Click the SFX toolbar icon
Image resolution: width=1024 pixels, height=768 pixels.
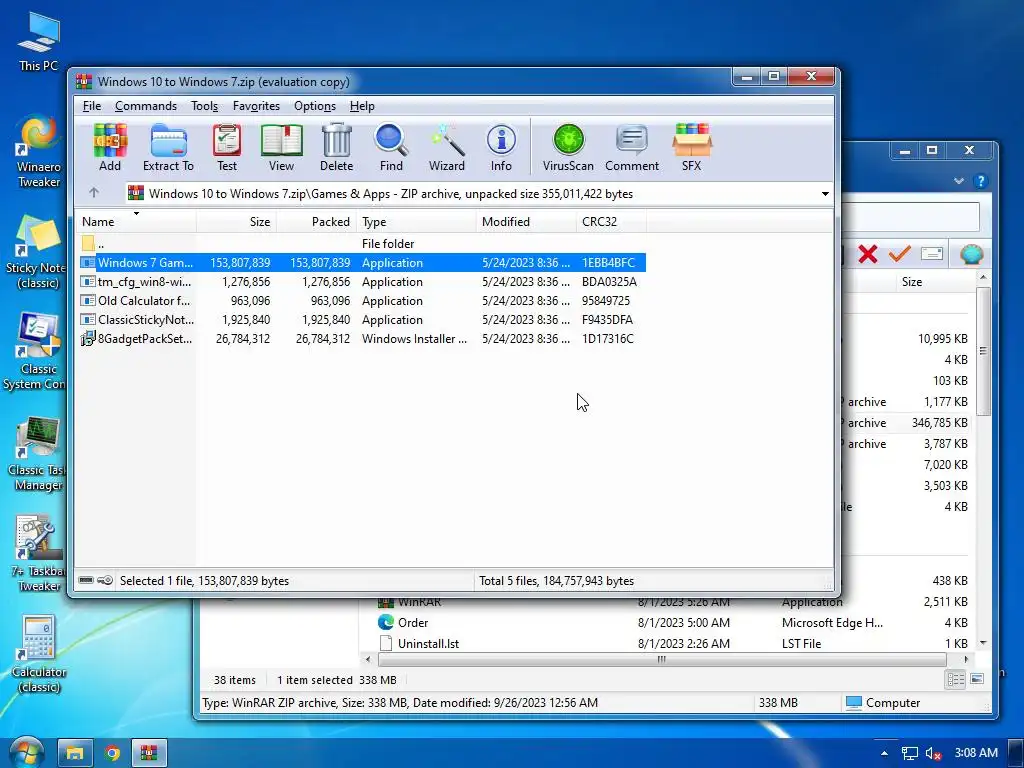pos(692,148)
